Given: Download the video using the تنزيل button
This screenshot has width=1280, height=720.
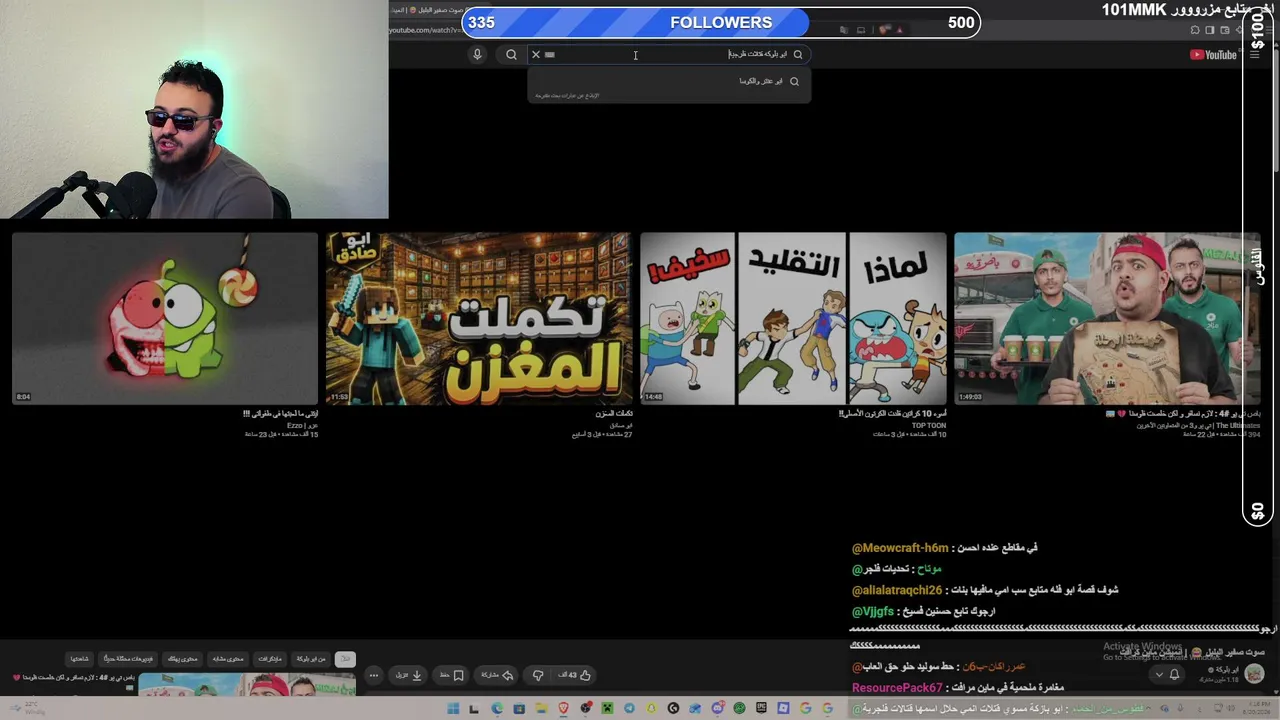Looking at the screenshot, I should point(410,675).
